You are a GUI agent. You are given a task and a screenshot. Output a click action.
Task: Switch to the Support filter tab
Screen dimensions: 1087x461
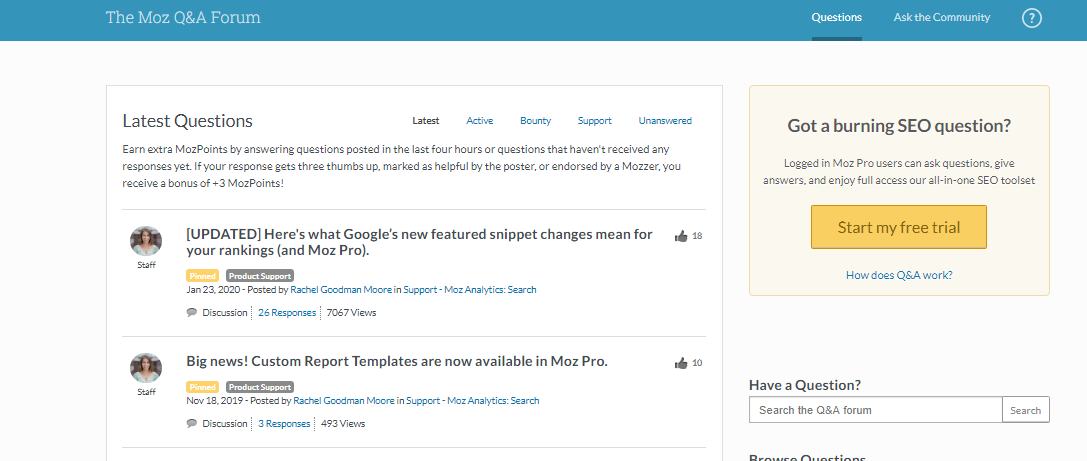coord(595,121)
